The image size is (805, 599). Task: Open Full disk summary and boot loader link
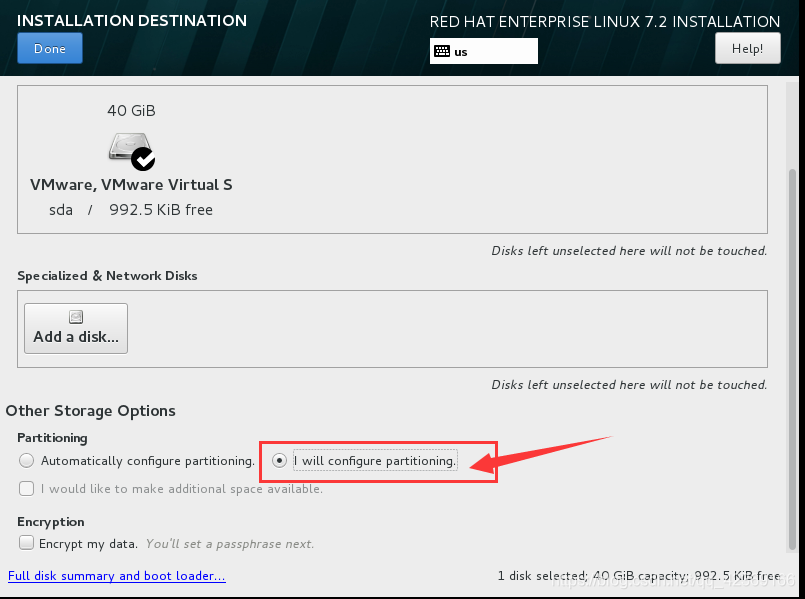coord(117,576)
